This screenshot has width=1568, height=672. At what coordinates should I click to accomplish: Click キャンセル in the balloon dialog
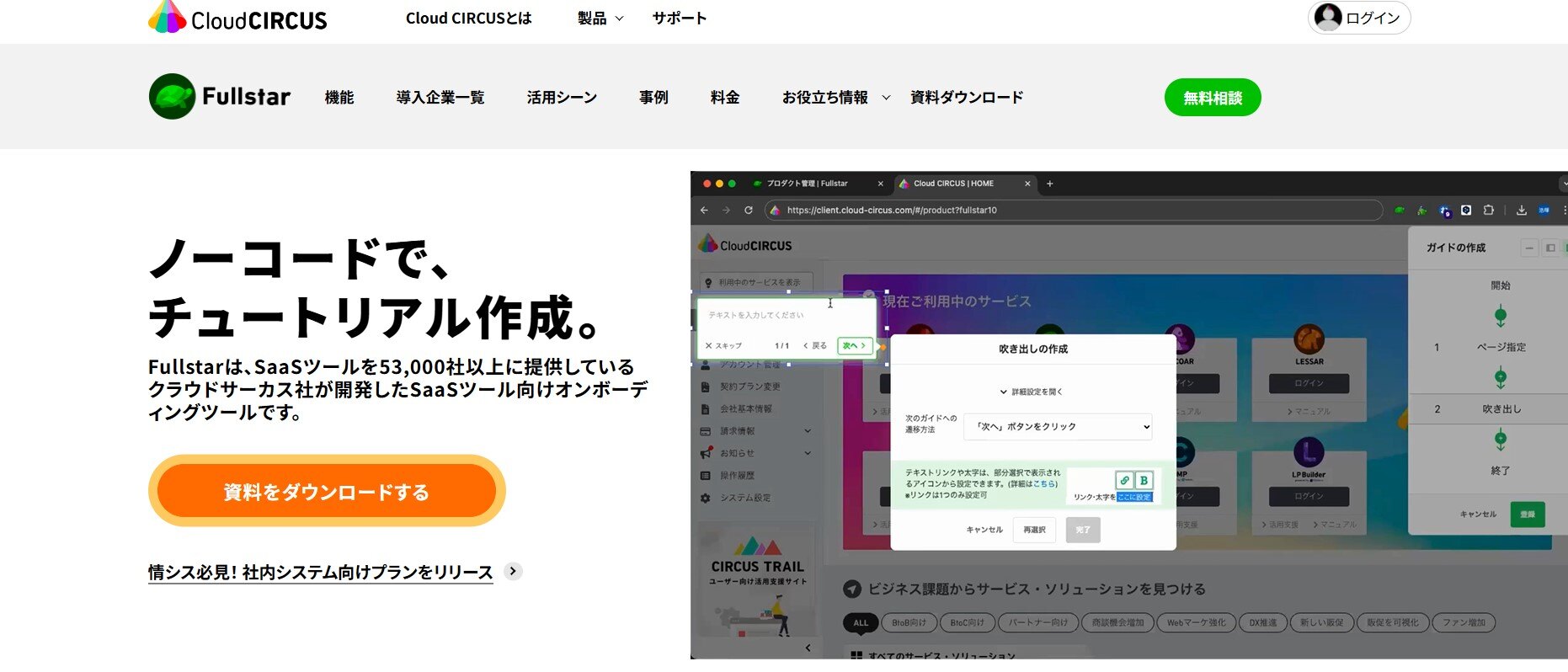coord(984,530)
